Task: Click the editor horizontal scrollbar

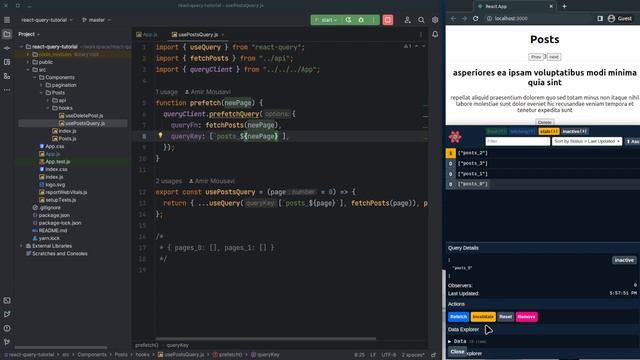Action: pos(266,338)
